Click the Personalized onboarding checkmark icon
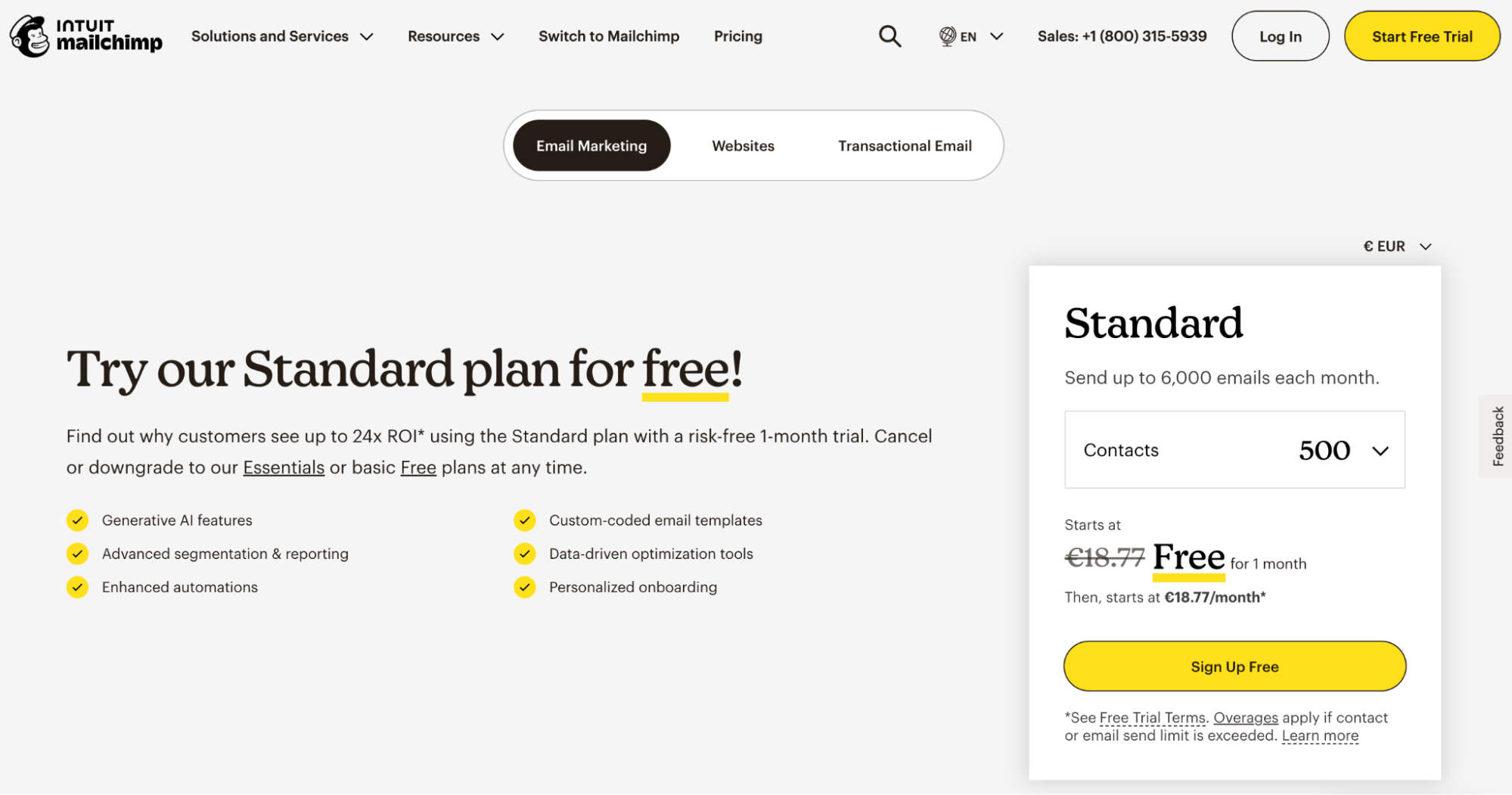This screenshot has height=795, width=1512. [524, 587]
